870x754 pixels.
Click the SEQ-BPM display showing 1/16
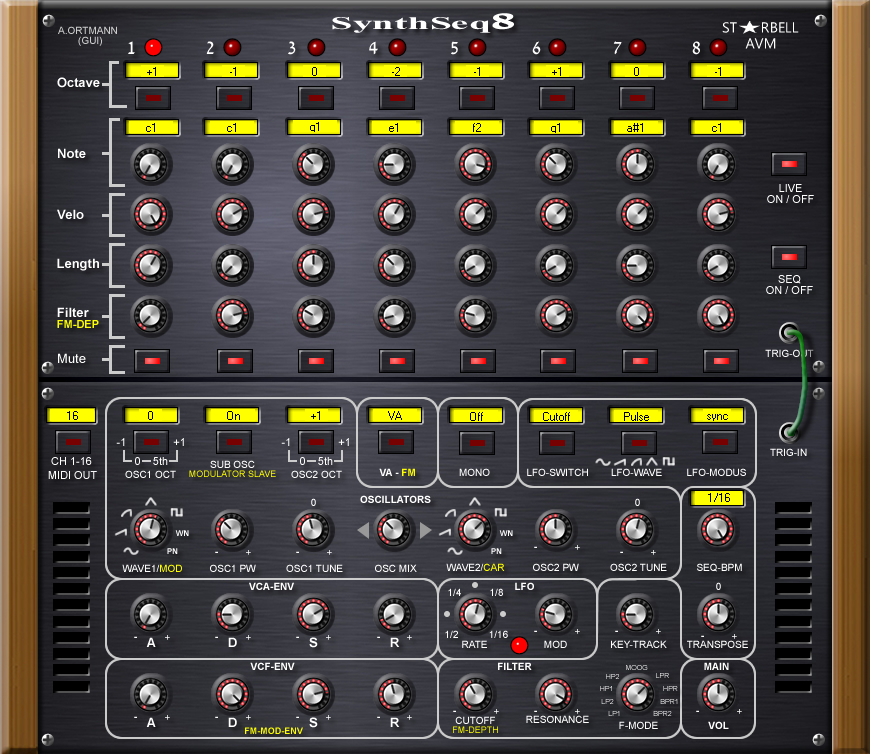click(x=719, y=498)
